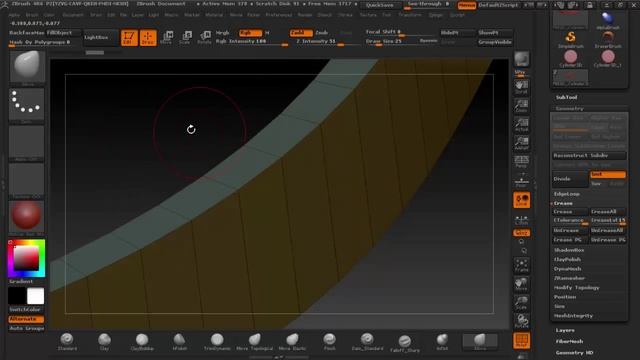The width and height of the screenshot is (640, 360).
Task: Click the AAHalf icon
Action: coord(521,143)
